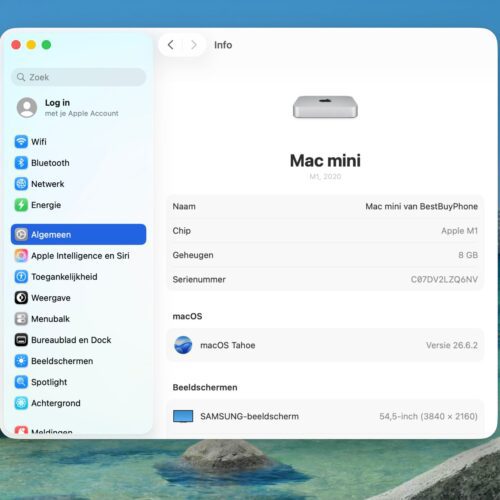The width and height of the screenshot is (500, 500).
Task: Click the memory value '8 GB'
Action: pyautogui.click(x=468, y=255)
